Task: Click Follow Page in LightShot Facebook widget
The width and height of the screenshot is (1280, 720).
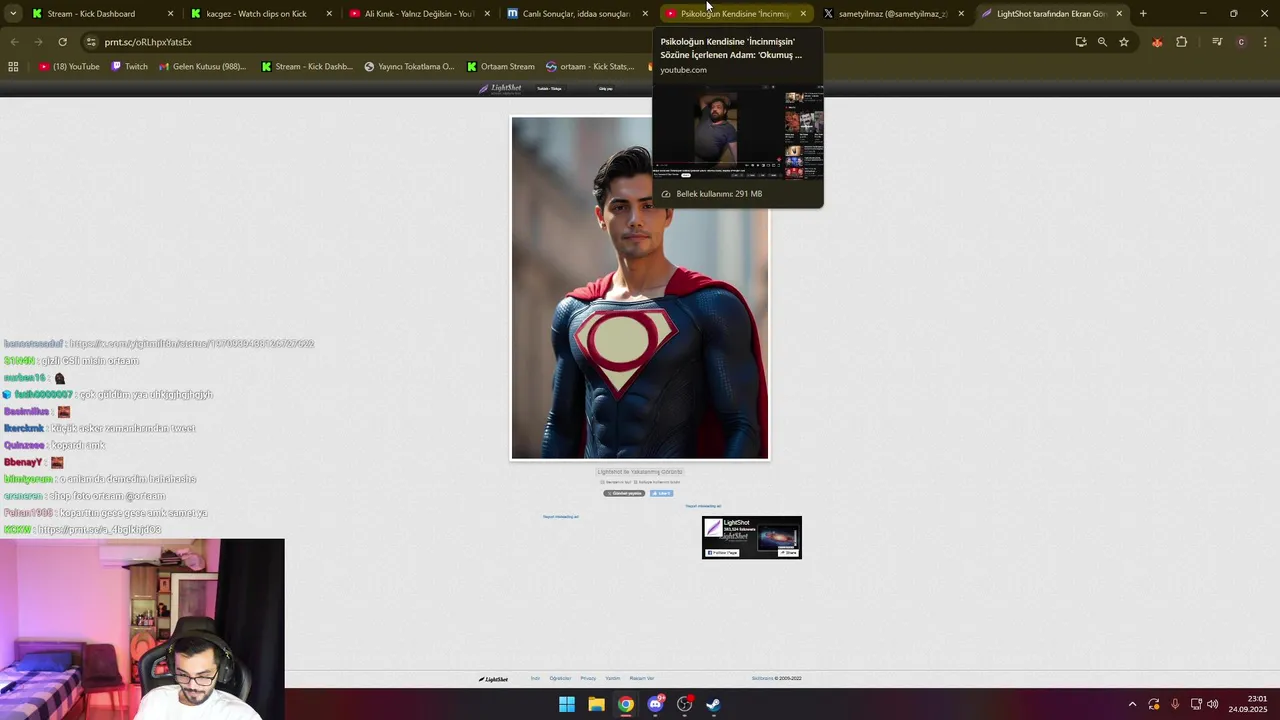Action: (722, 553)
